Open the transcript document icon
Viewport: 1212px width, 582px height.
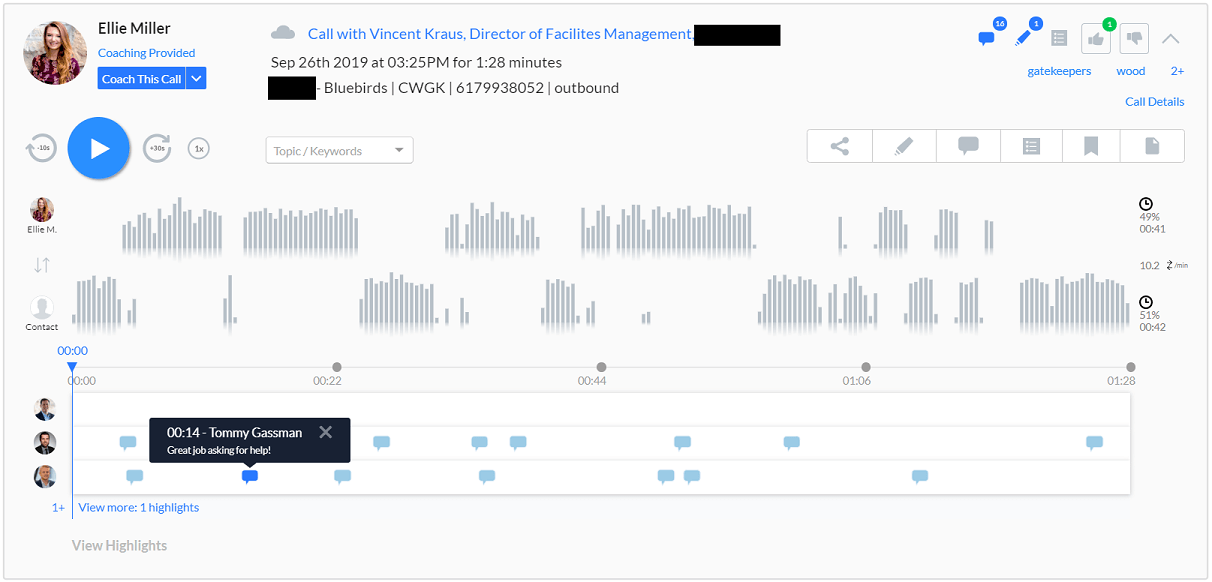pos(1151,145)
